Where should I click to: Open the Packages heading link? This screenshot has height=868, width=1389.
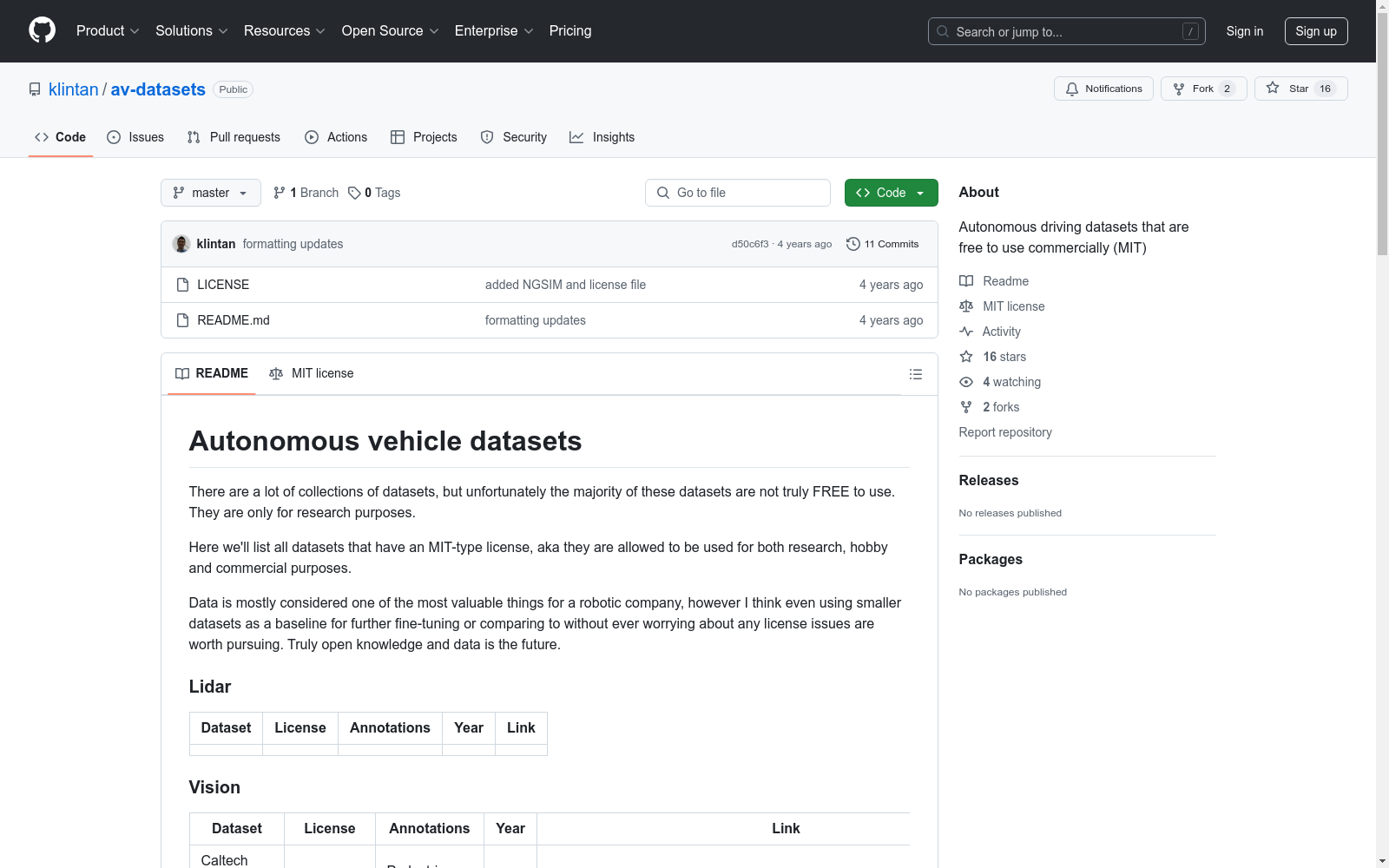(x=991, y=559)
